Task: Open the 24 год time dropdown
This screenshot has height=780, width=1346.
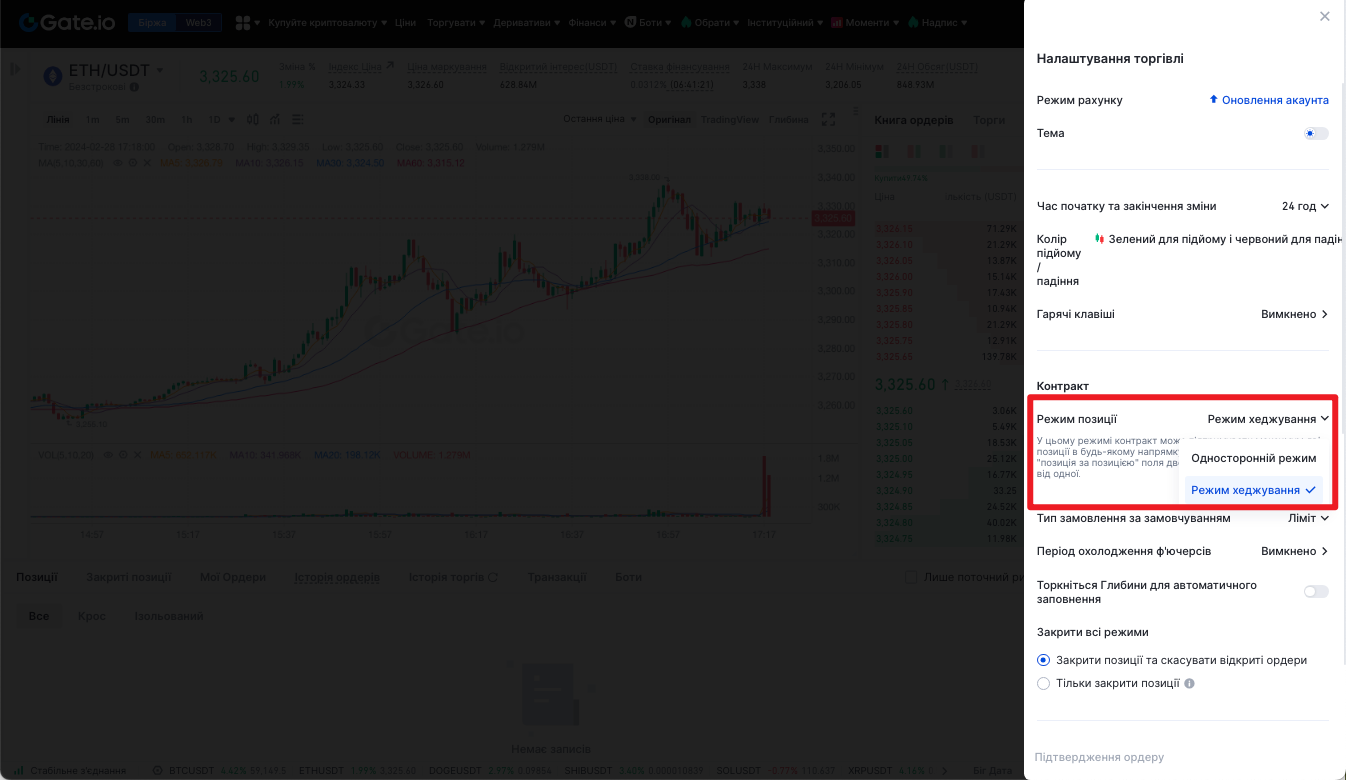Action: 1305,206
